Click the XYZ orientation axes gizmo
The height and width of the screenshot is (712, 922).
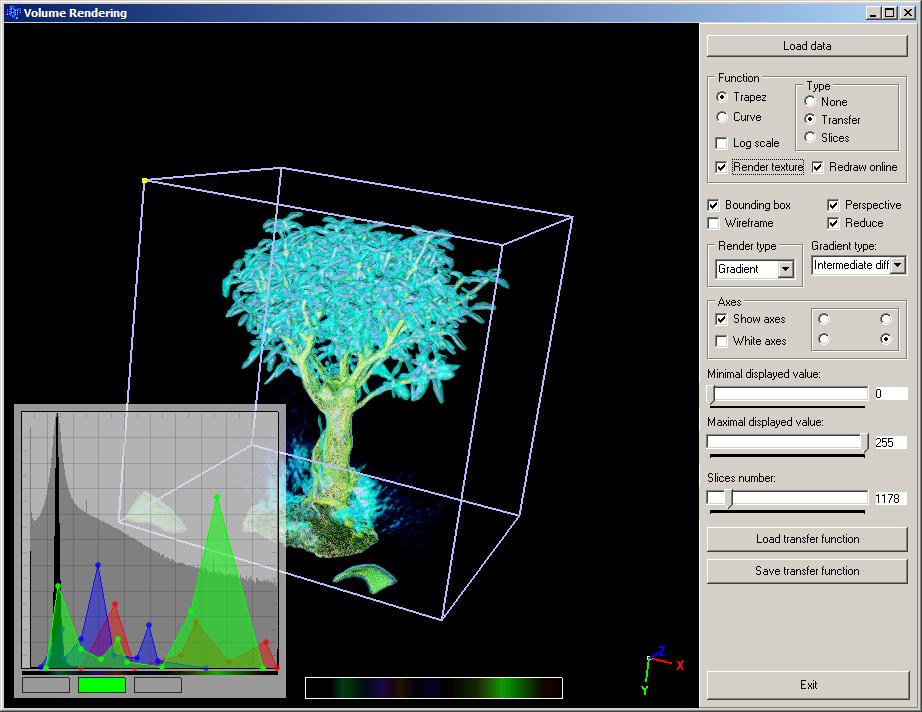pos(663,670)
